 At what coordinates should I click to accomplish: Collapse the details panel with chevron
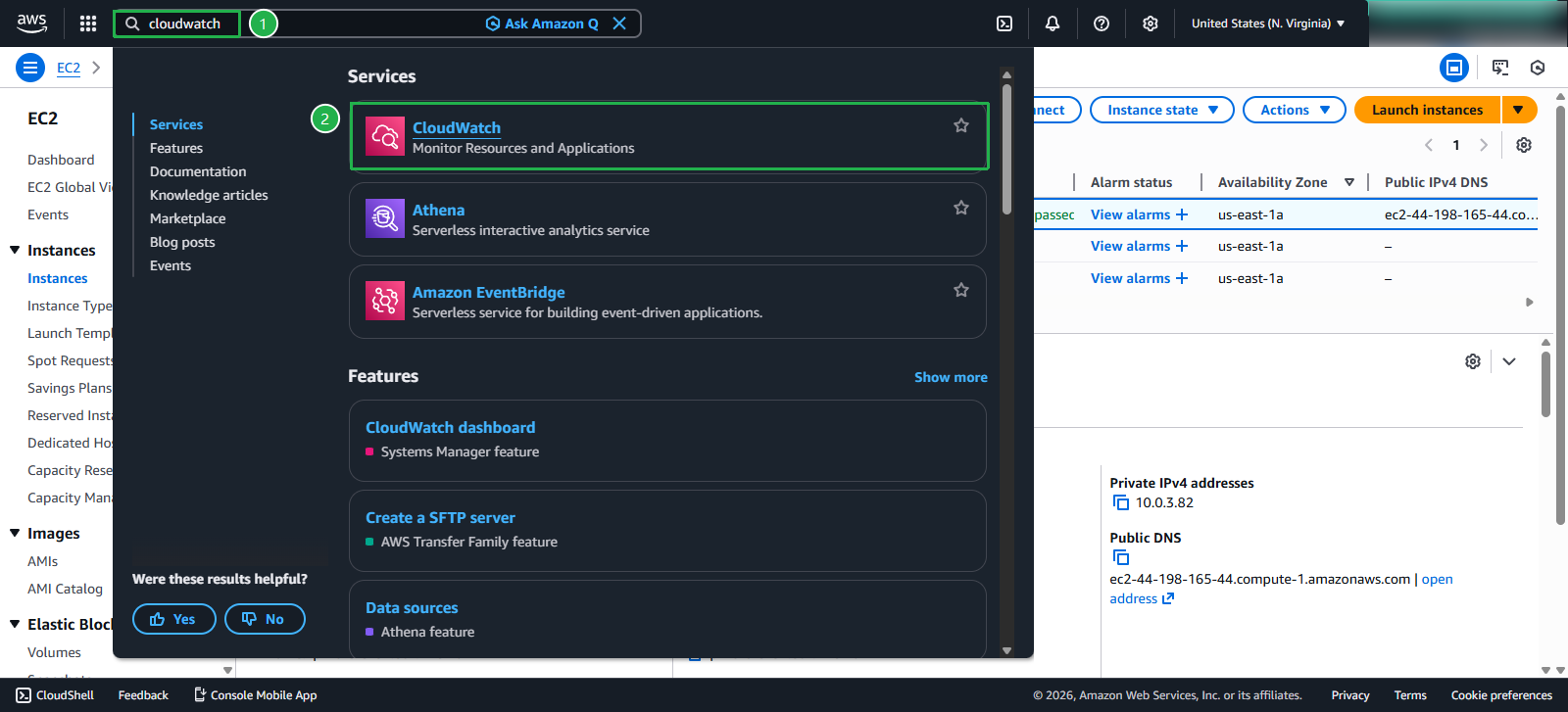pyautogui.click(x=1509, y=361)
